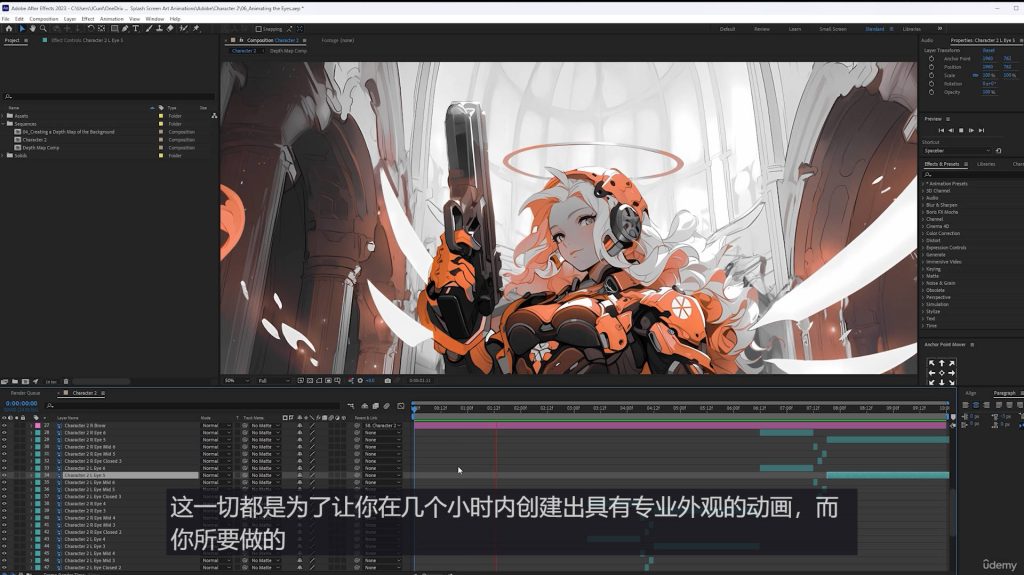Image resolution: width=1024 pixels, height=575 pixels.
Task: Collapse the Sequences folder
Action: [x=3, y=123]
